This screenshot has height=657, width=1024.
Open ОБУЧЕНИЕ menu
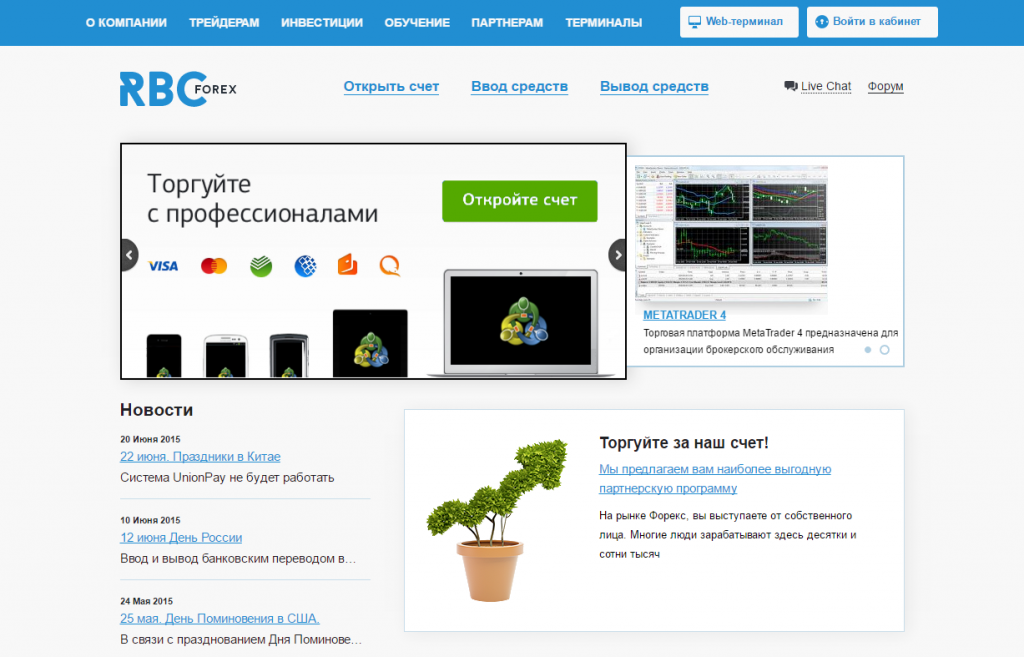click(x=417, y=22)
